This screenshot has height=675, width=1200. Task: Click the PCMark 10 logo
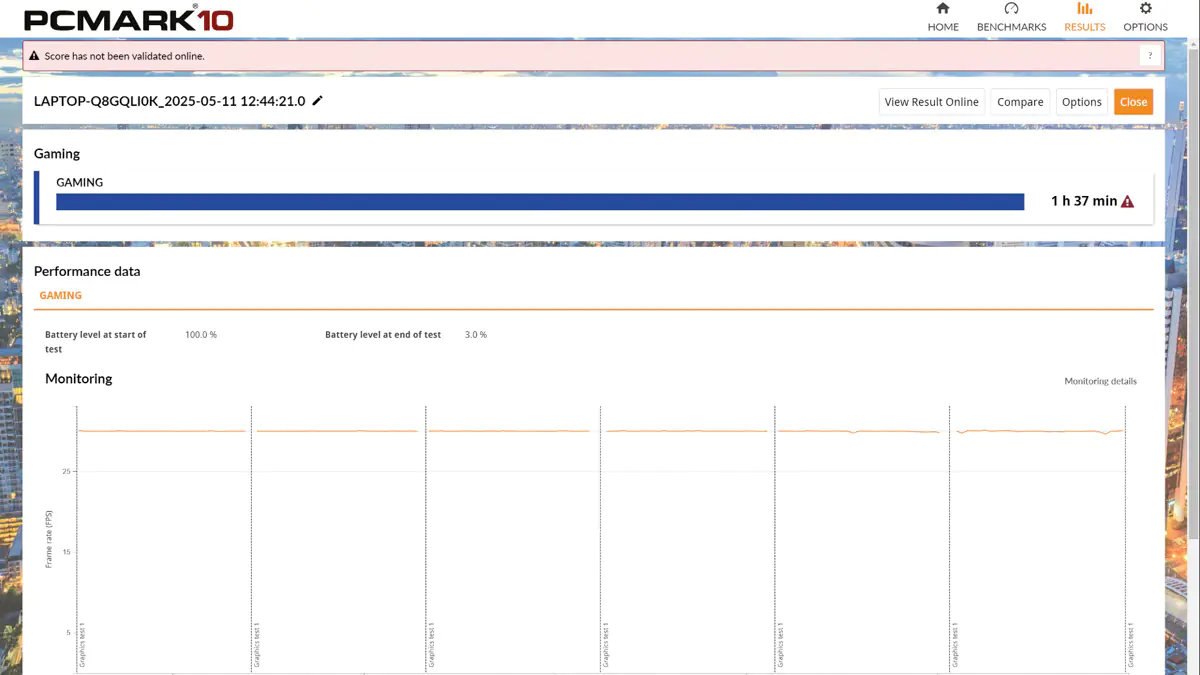(128, 19)
